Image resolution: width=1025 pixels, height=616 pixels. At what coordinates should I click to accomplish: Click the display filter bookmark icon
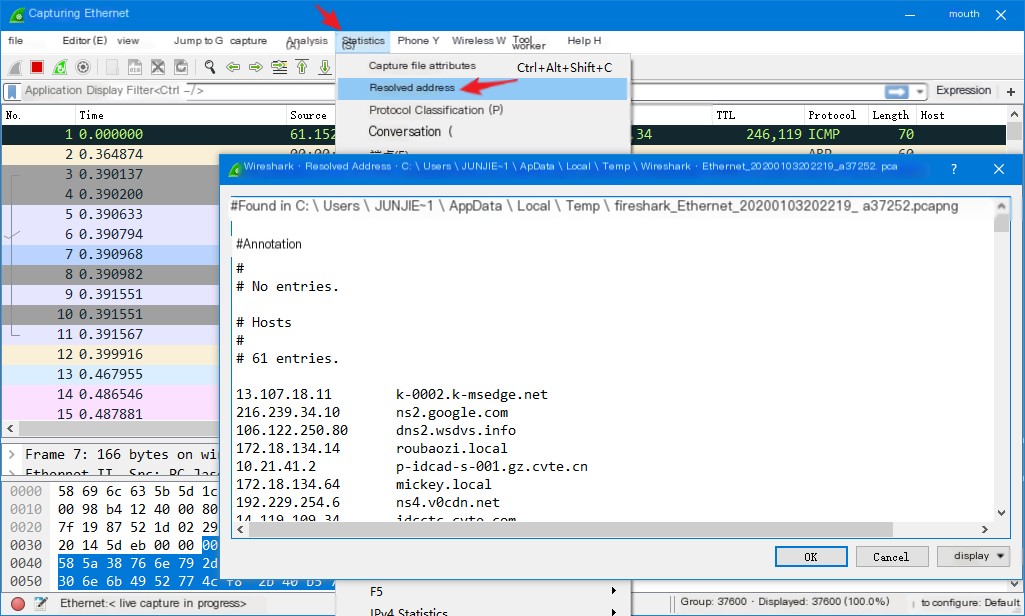[12, 91]
